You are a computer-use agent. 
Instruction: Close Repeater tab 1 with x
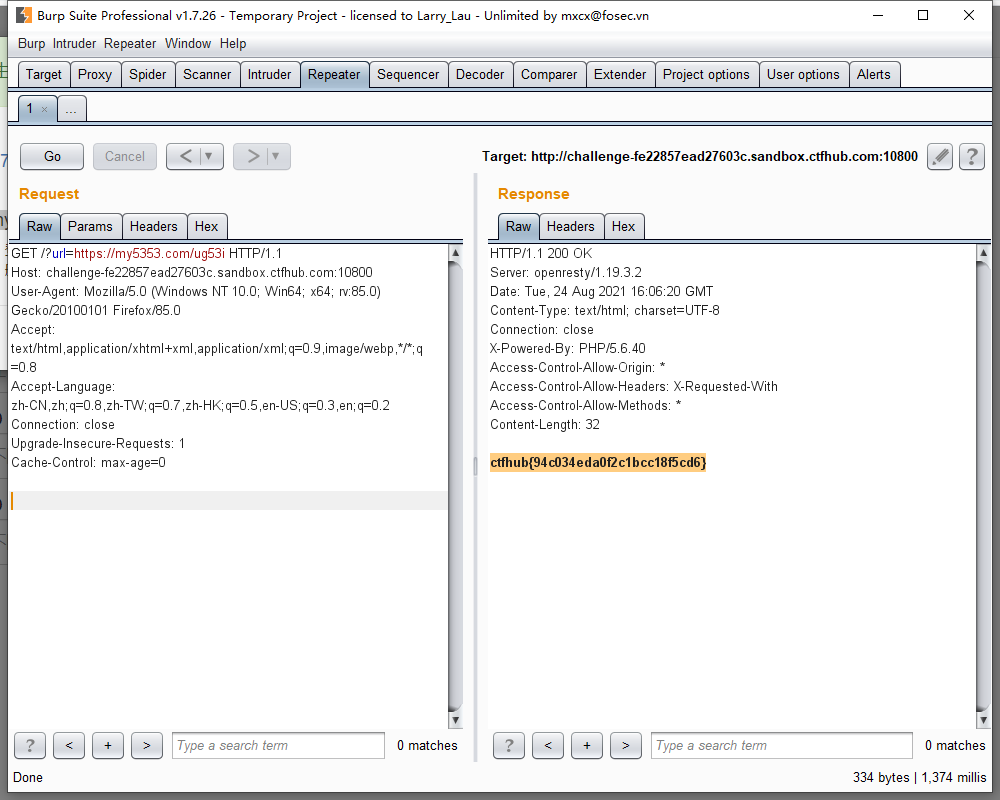click(x=45, y=110)
